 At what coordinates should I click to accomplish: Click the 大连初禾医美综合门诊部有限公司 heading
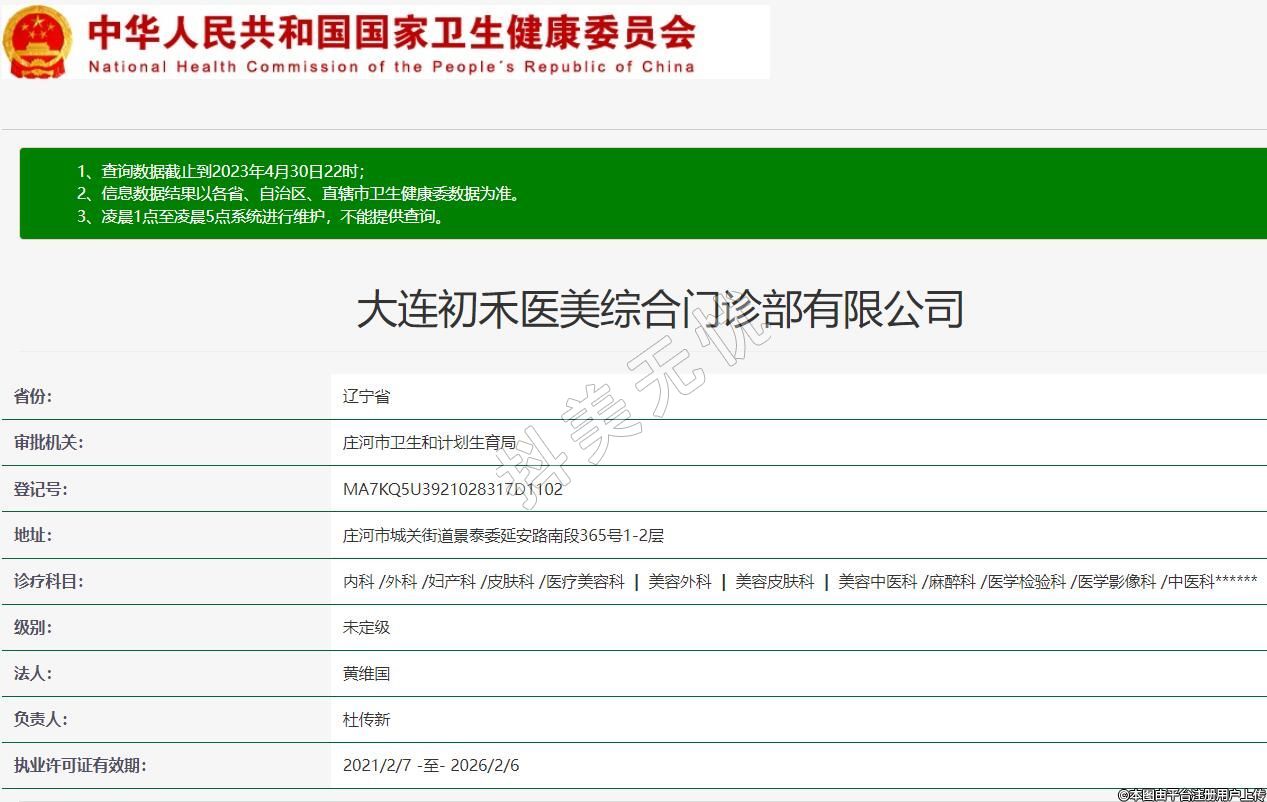(660, 309)
